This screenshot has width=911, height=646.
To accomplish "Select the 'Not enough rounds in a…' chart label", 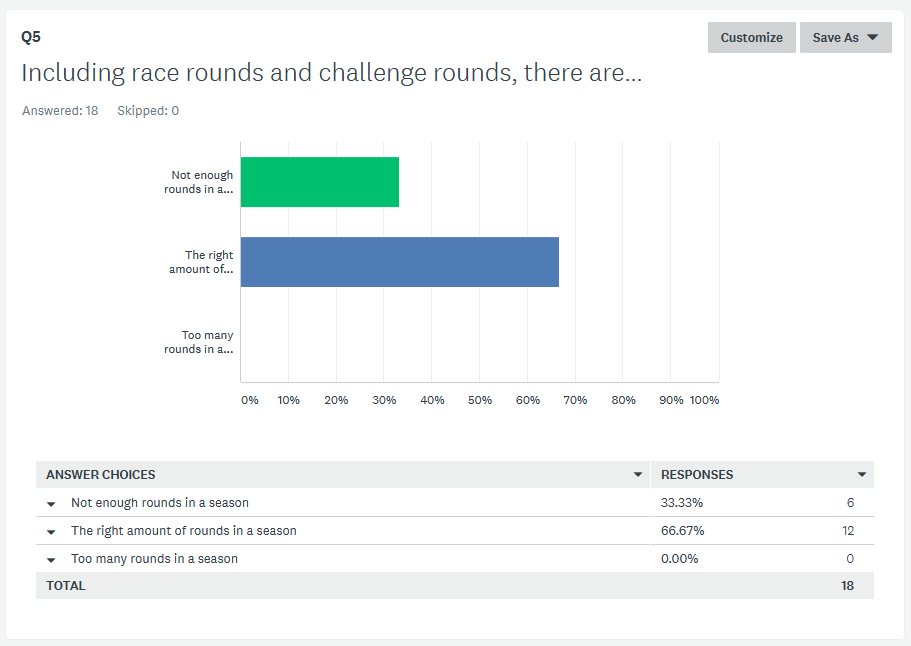I will point(199,182).
